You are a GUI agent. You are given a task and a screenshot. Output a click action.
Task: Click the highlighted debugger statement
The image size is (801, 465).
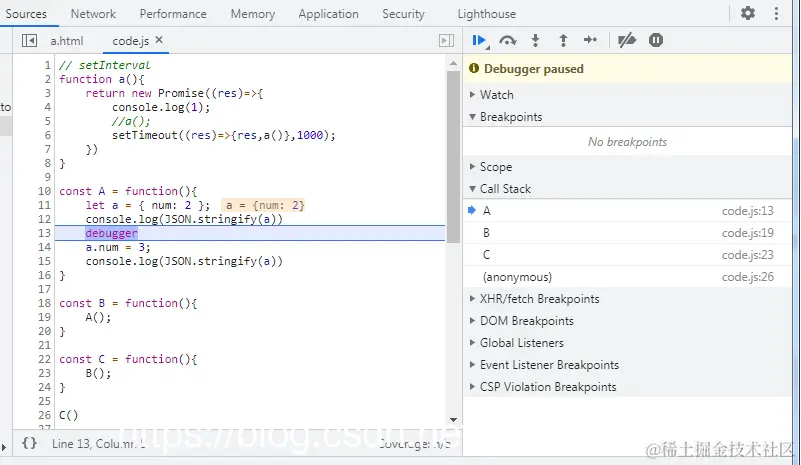coord(111,233)
